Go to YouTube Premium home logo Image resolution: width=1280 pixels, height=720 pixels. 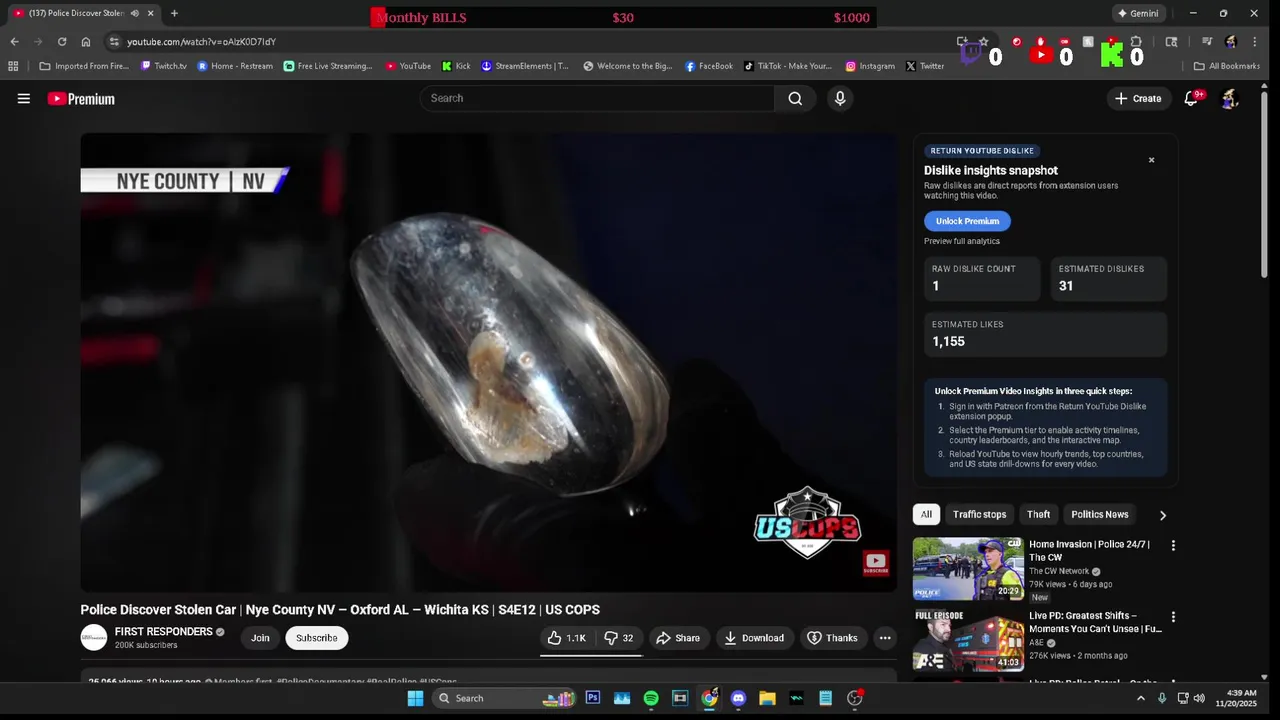tap(81, 99)
